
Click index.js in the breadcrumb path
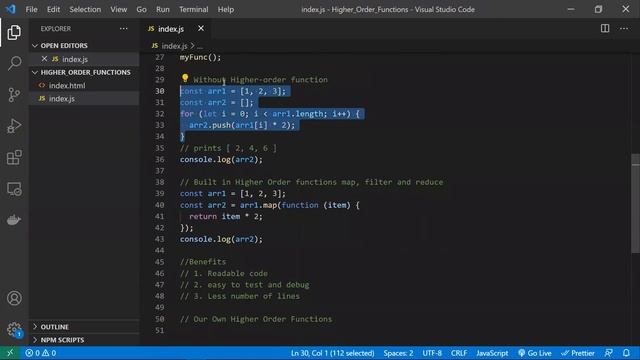coord(174,46)
